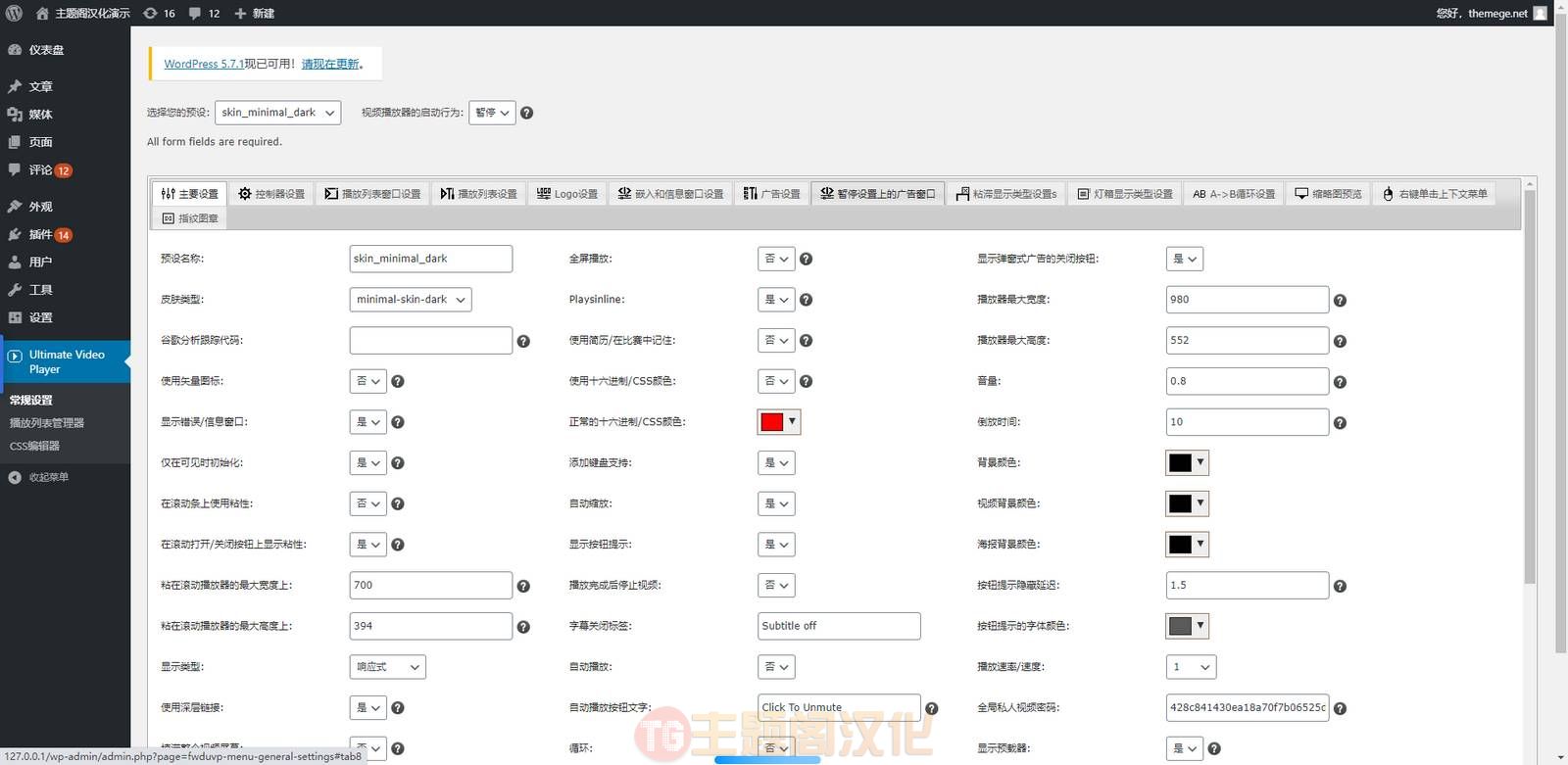1568x765 pixels.
Task: Click help icon beside 自动播放按钮文字 field
Action: 932,708
